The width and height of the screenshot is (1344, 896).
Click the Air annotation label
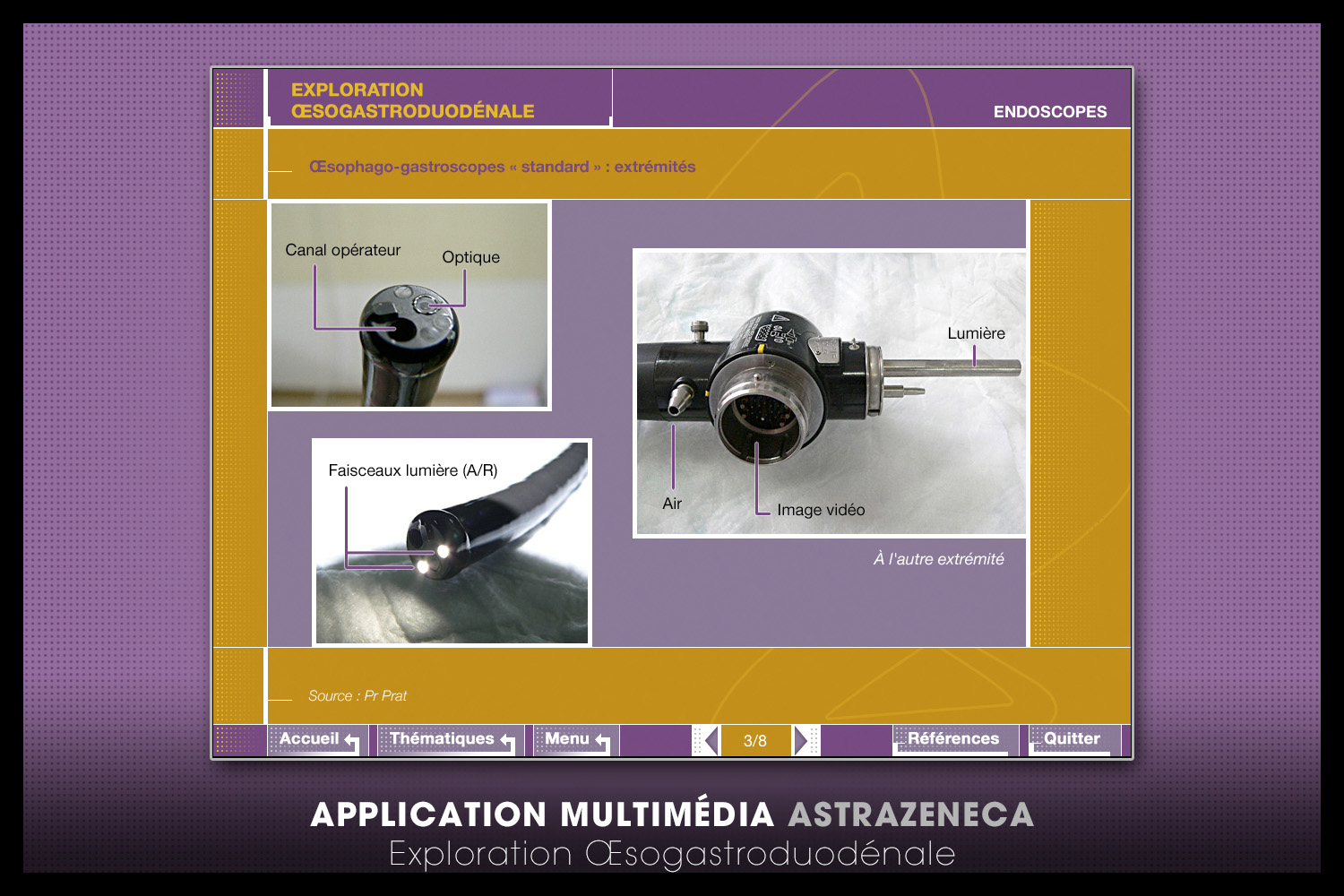coord(672,504)
